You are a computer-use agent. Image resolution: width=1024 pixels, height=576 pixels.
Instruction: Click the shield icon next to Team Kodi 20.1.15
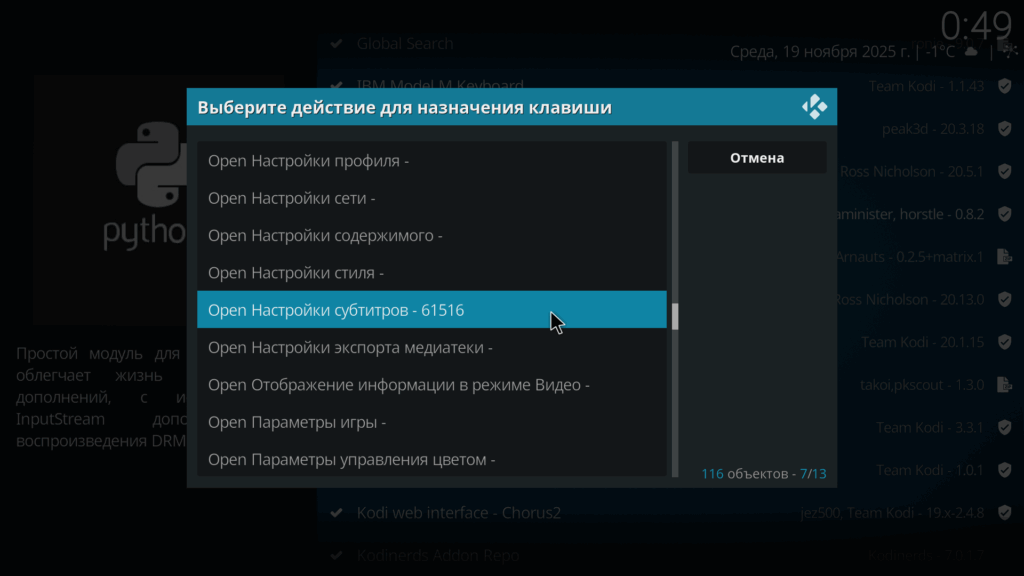pos(1004,342)
